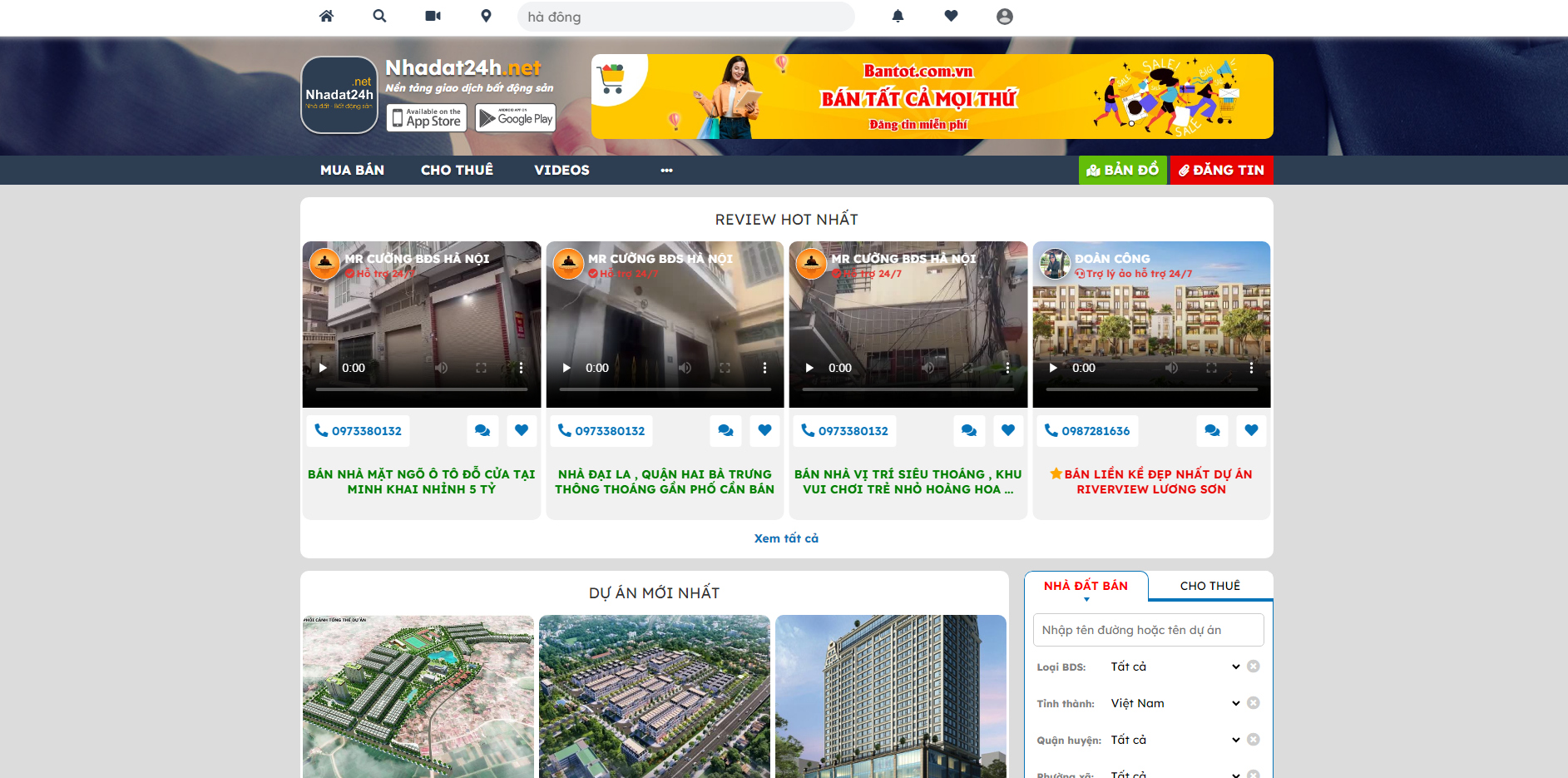Click the hà đông search input field
Viewport: 1568px width, 778px height.
pyautogui.click(x=685, y=16)
